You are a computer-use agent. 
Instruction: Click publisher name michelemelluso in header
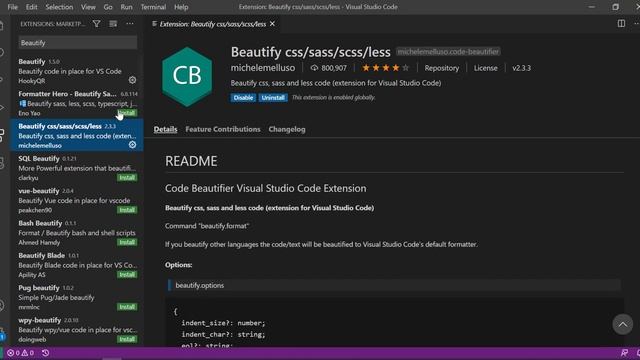pos(263,68)
